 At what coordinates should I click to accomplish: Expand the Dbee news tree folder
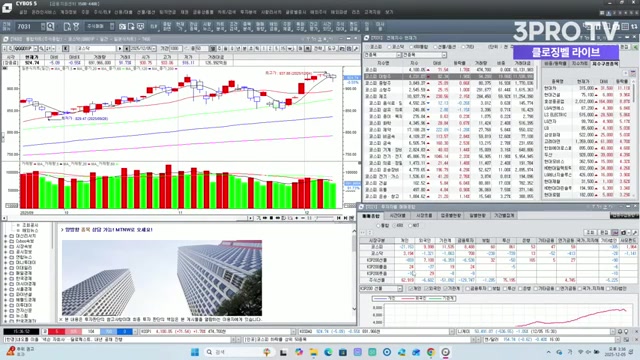[6, 241]
